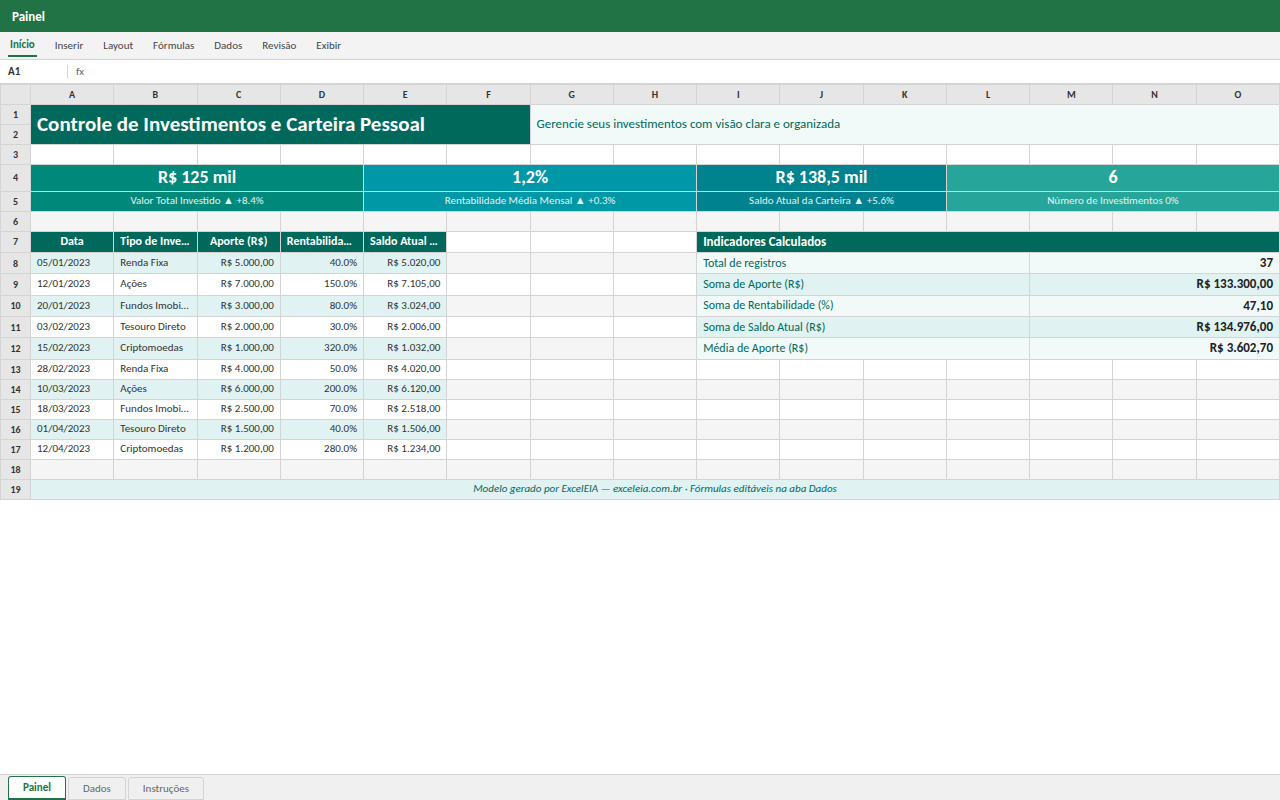Screen dimensions: 1280x800
Task: Select the KPI cell showing 6
Action: coord(1113,178)
